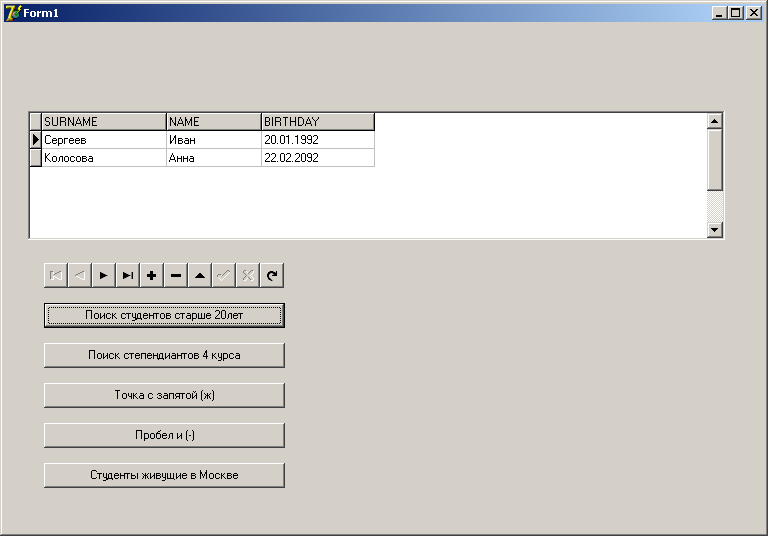Close the Form1 window

754,13
